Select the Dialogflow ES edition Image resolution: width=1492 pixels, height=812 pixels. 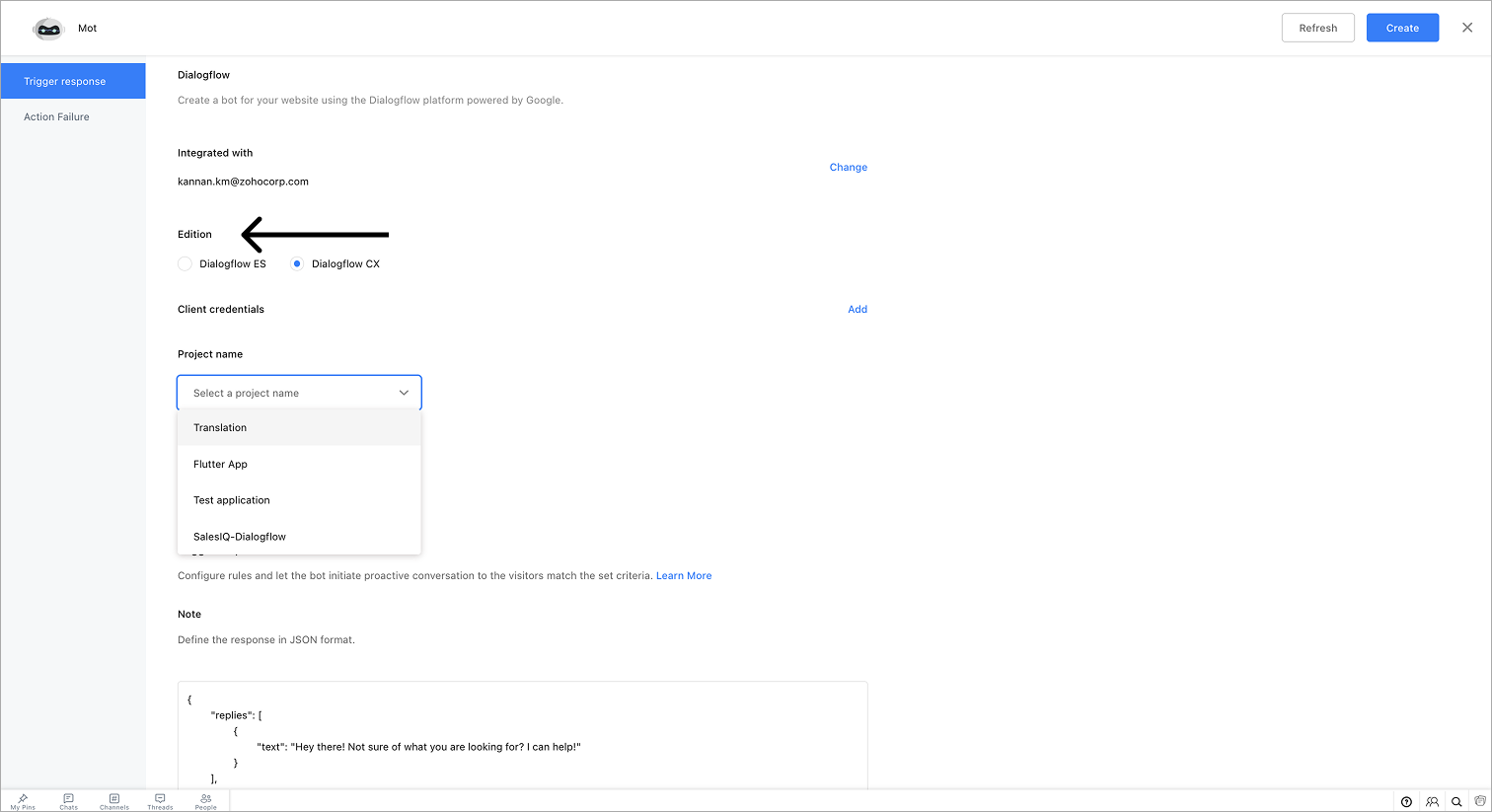coord(186,264)
